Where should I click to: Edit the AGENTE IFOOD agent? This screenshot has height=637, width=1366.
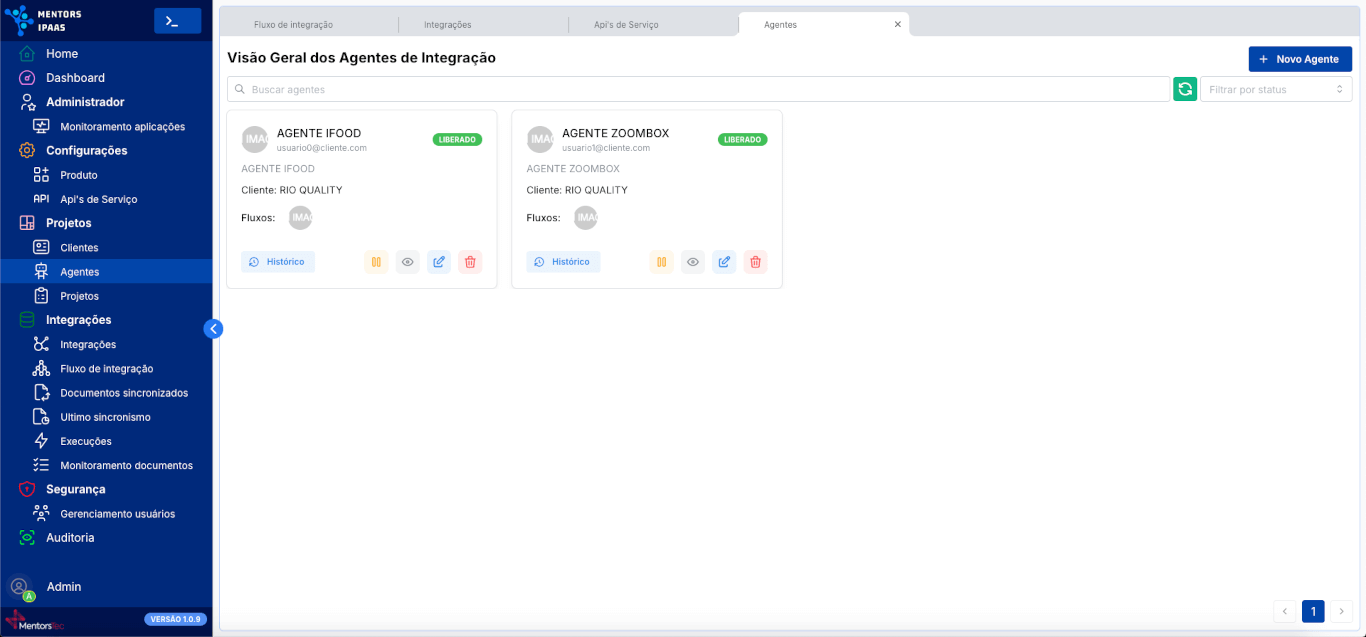tap(438, 262)
